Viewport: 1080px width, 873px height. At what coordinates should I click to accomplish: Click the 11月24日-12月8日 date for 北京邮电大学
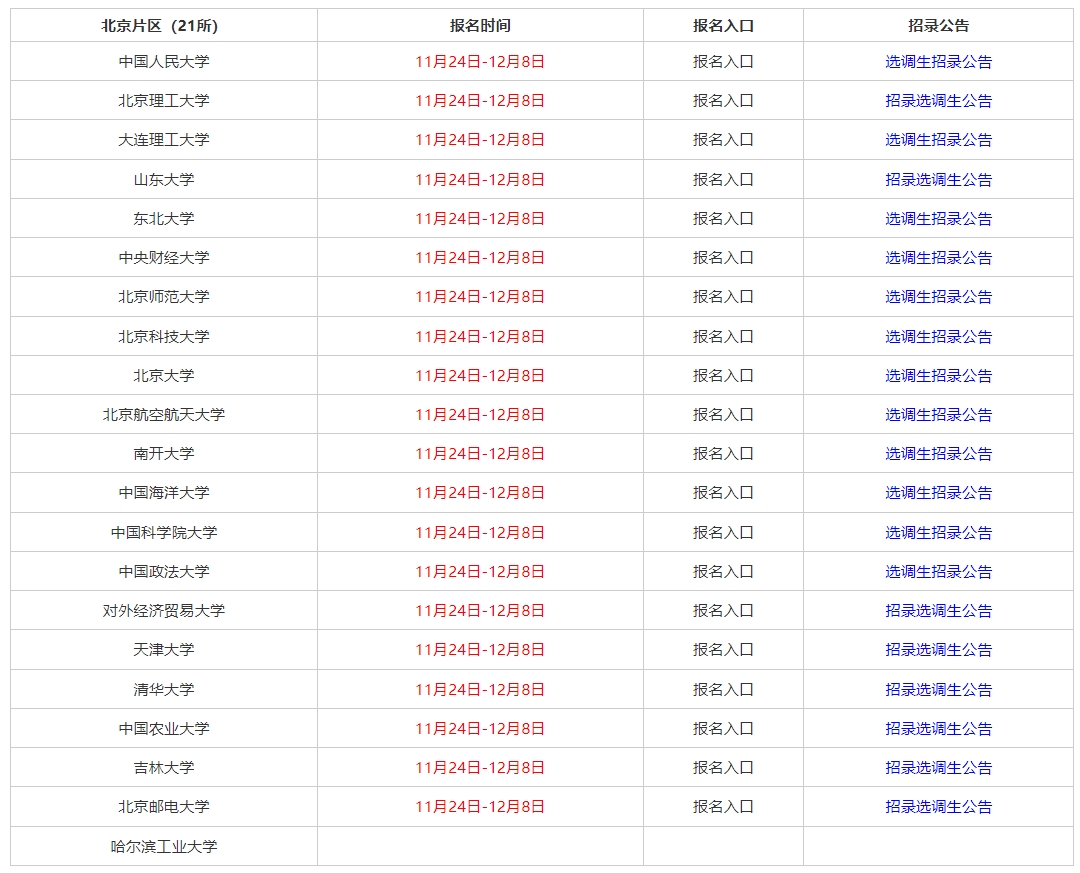480,807
